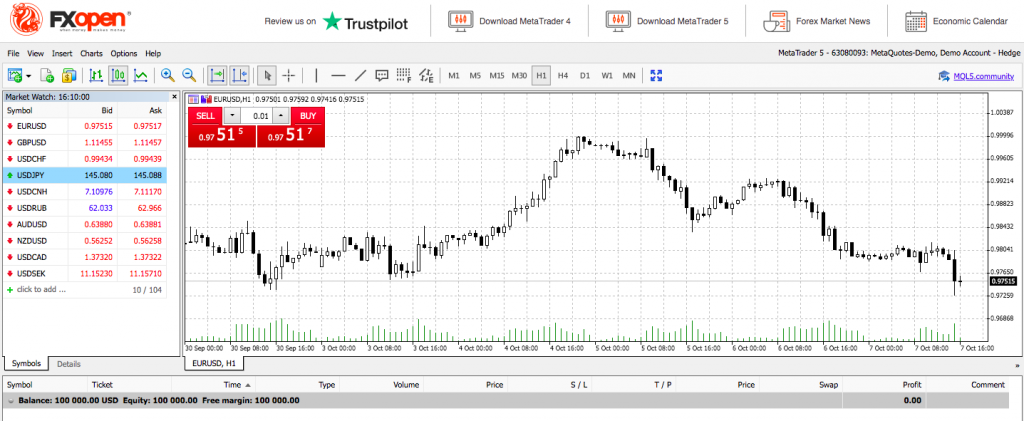The image size is (1024, 421).
Task: Select the bar chart display icon
Action: 96,75
